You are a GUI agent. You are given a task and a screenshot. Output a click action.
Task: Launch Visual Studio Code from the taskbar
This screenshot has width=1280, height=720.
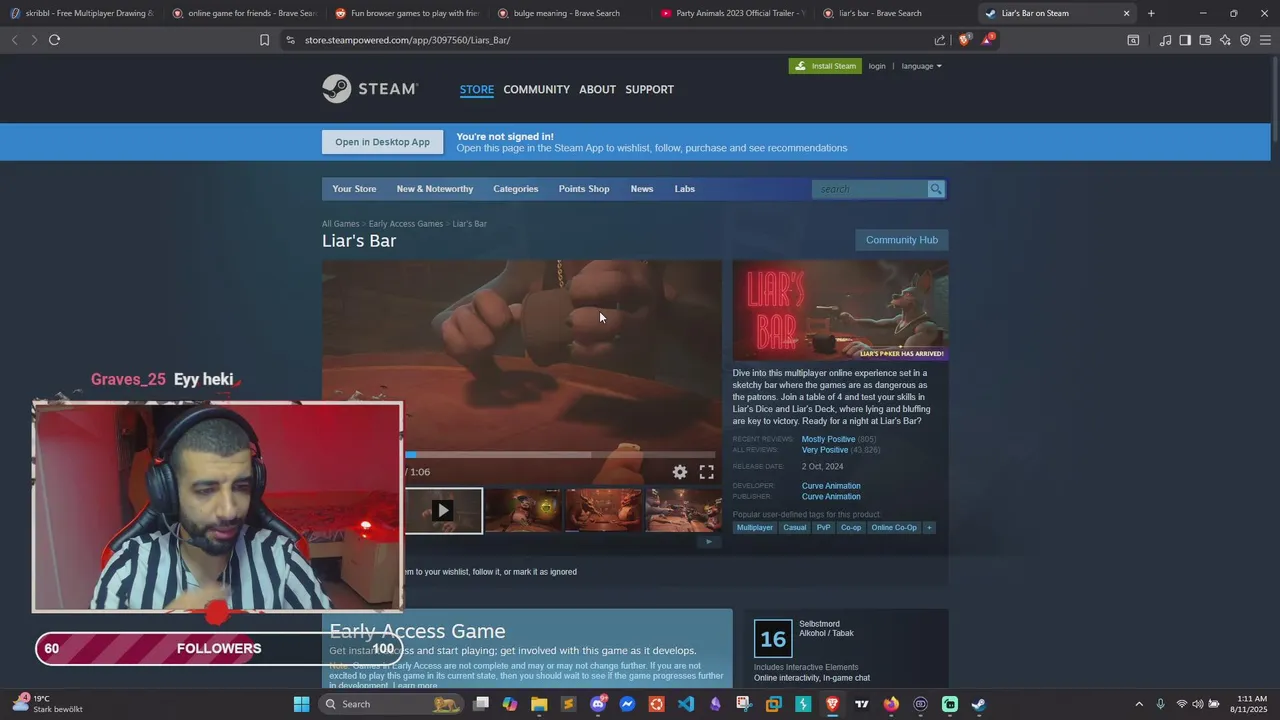(x=685, y=704)
